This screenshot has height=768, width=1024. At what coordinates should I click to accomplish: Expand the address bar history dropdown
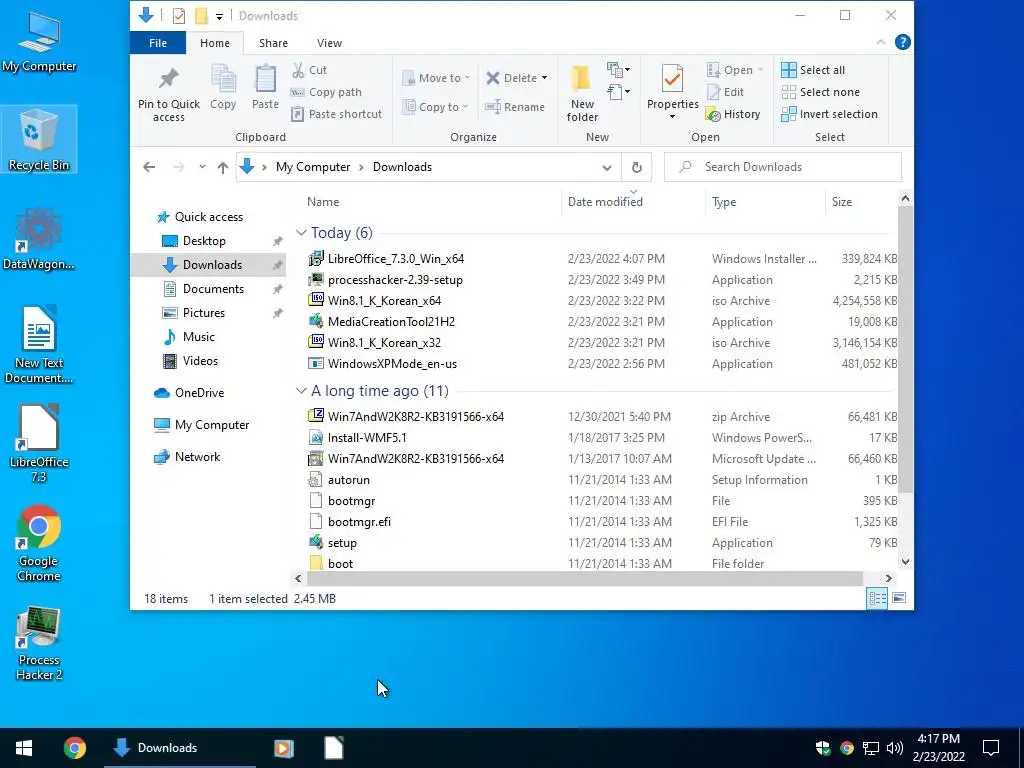point(607,167)
